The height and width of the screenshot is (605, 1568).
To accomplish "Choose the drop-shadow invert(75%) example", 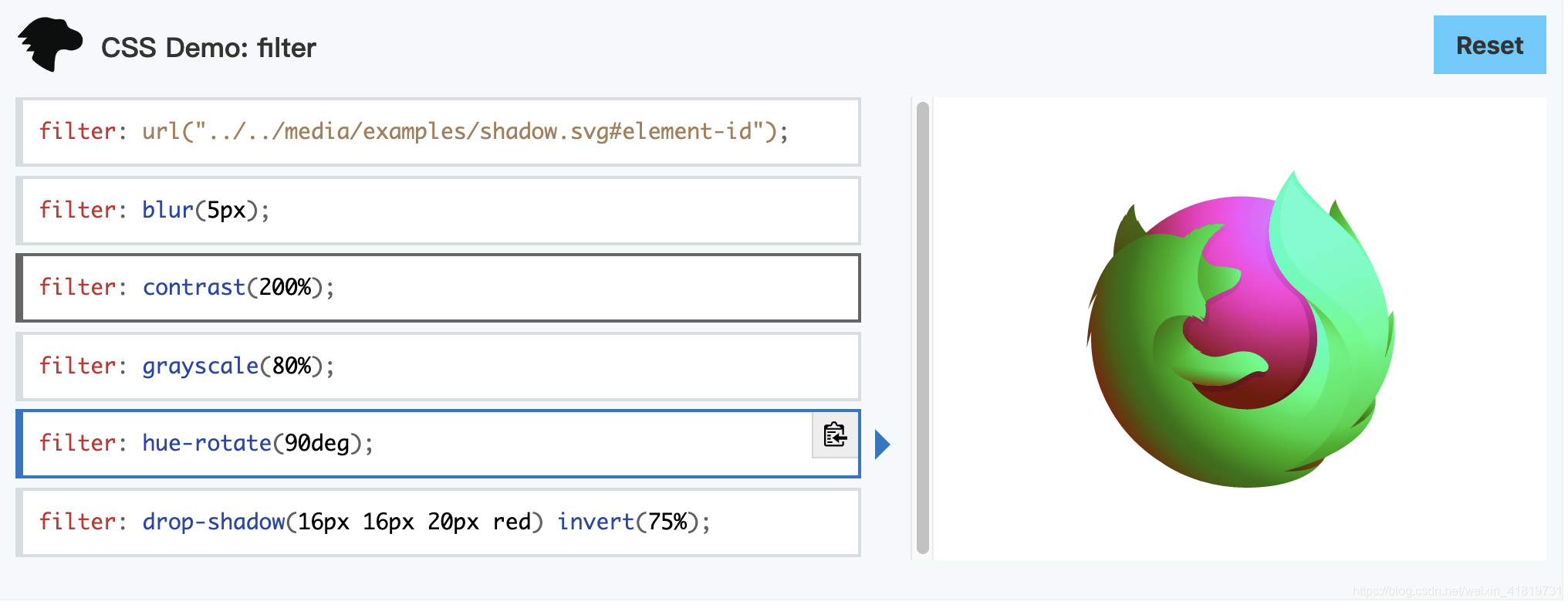I will (439, 524).
